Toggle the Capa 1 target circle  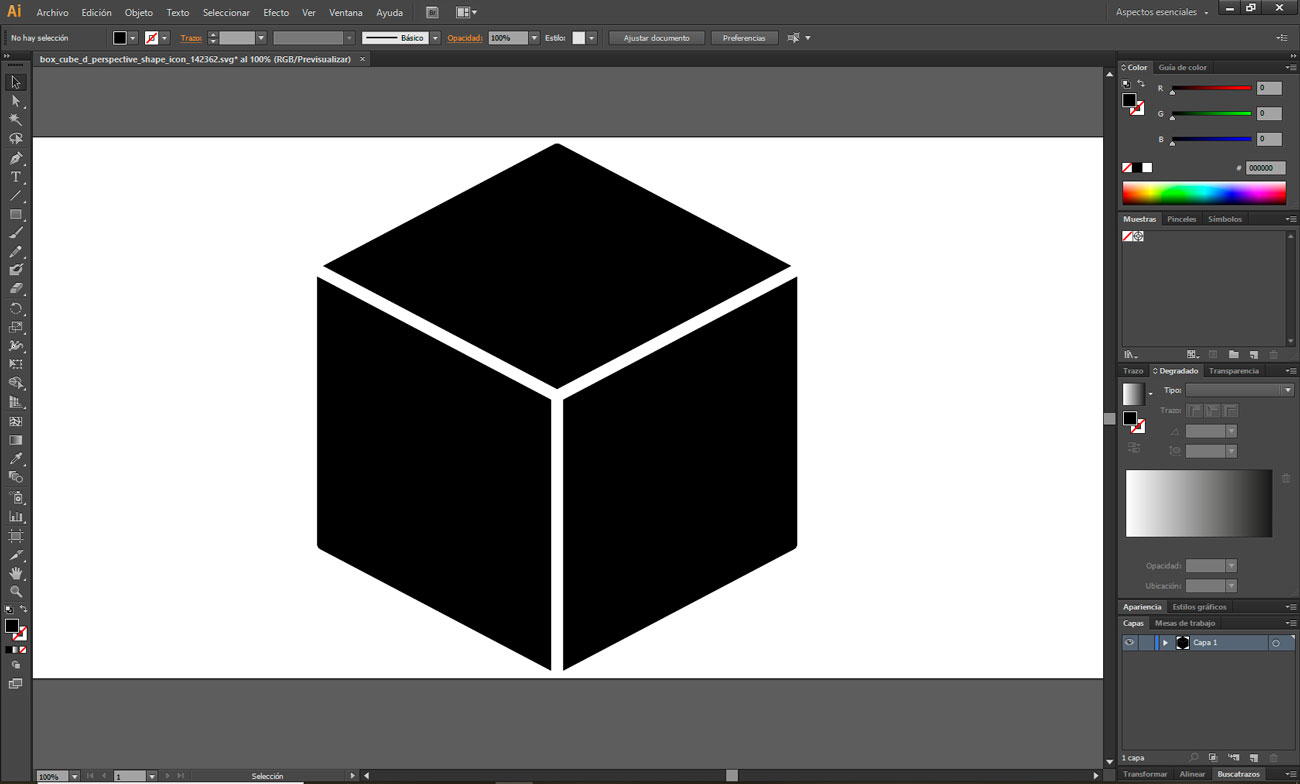tap(1275, 643)
